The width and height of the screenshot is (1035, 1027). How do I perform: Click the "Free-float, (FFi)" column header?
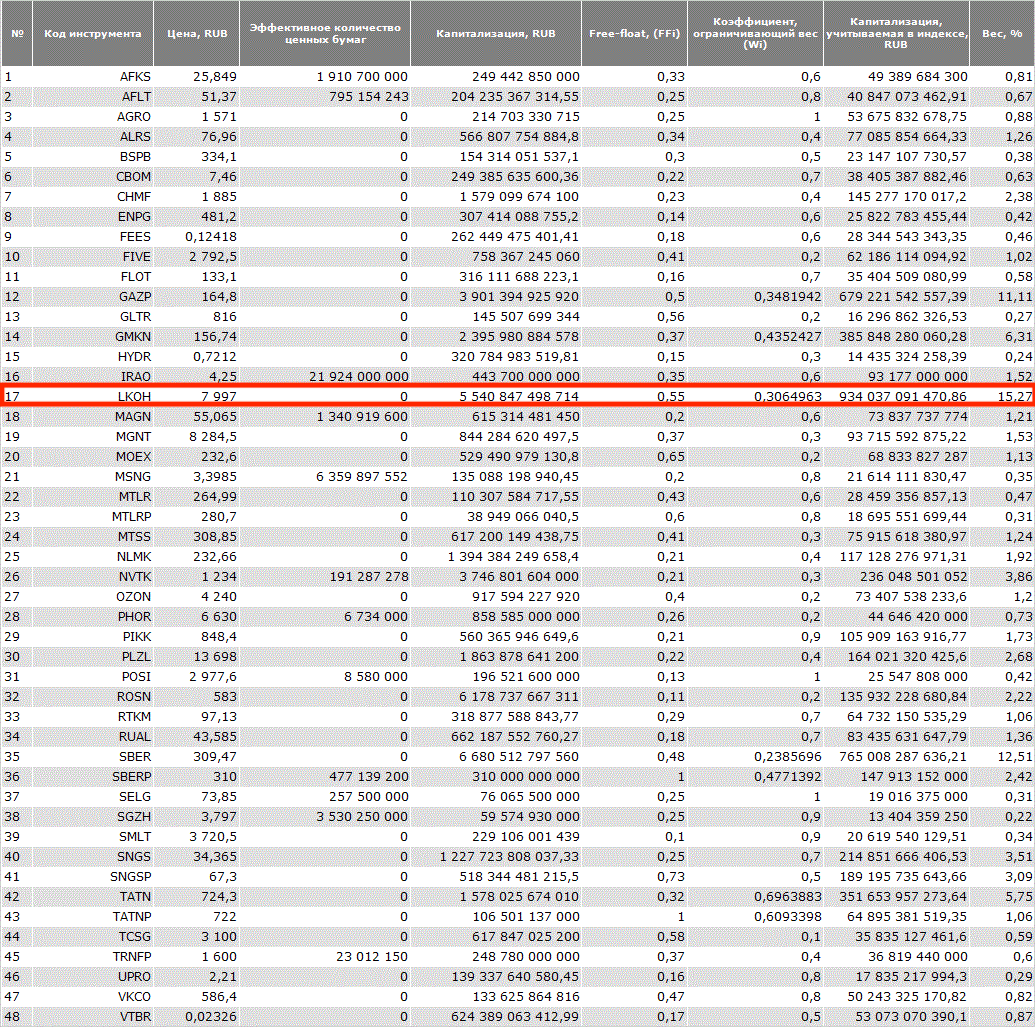point(634,34)
